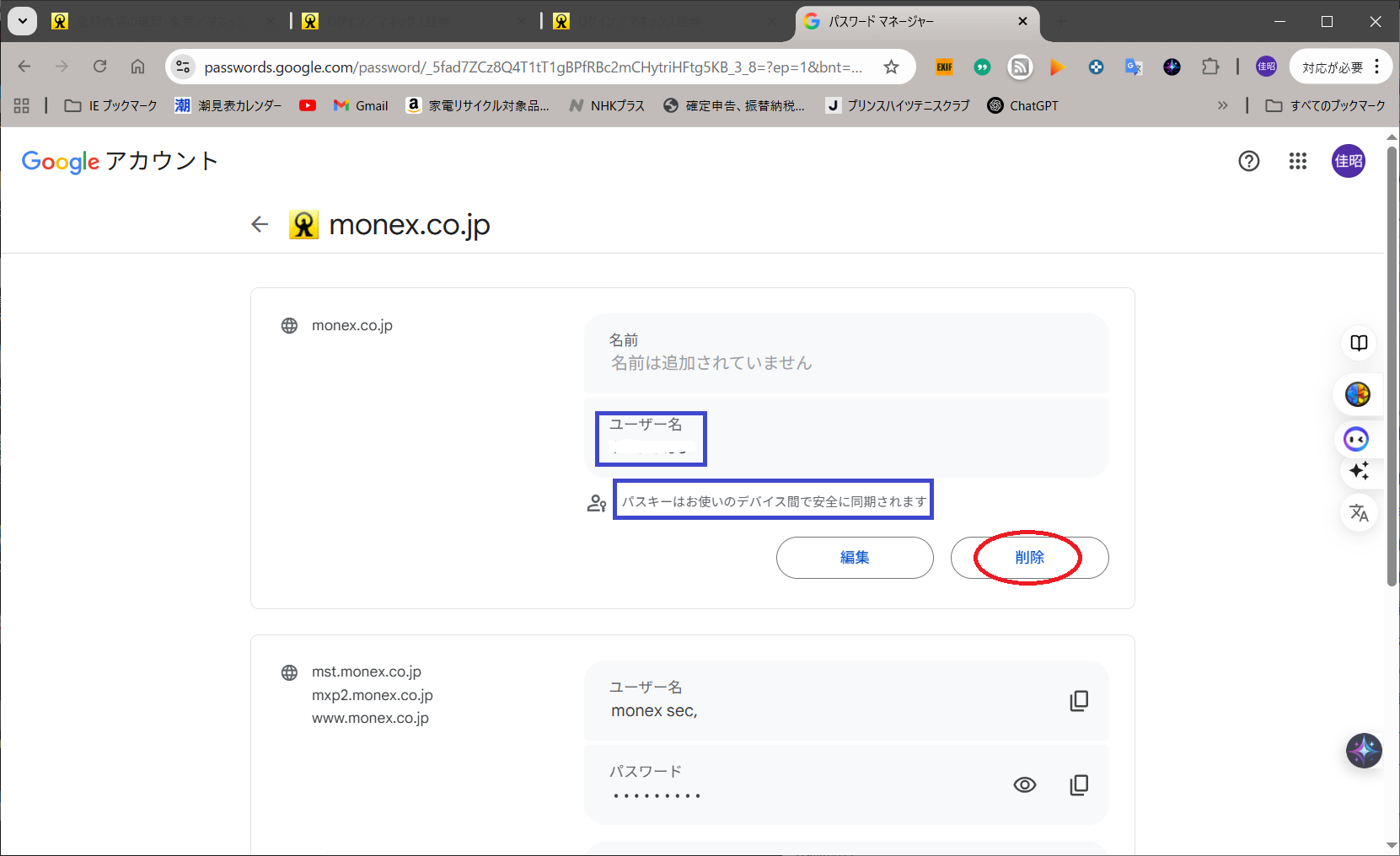Bookmark this page with the star icon

[891, 67]
